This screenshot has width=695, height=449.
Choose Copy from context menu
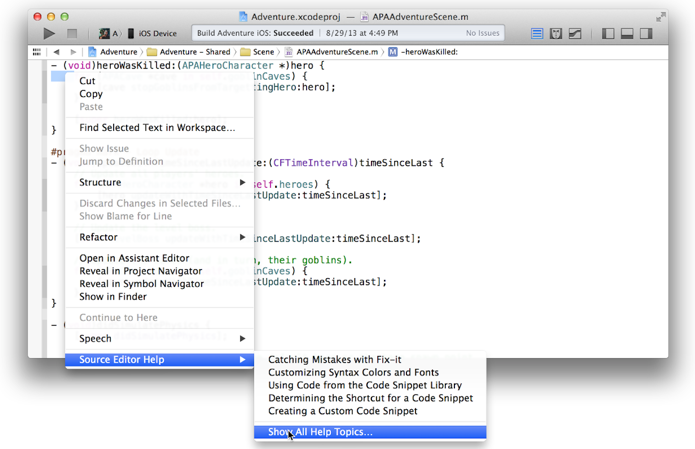(160, 94)
